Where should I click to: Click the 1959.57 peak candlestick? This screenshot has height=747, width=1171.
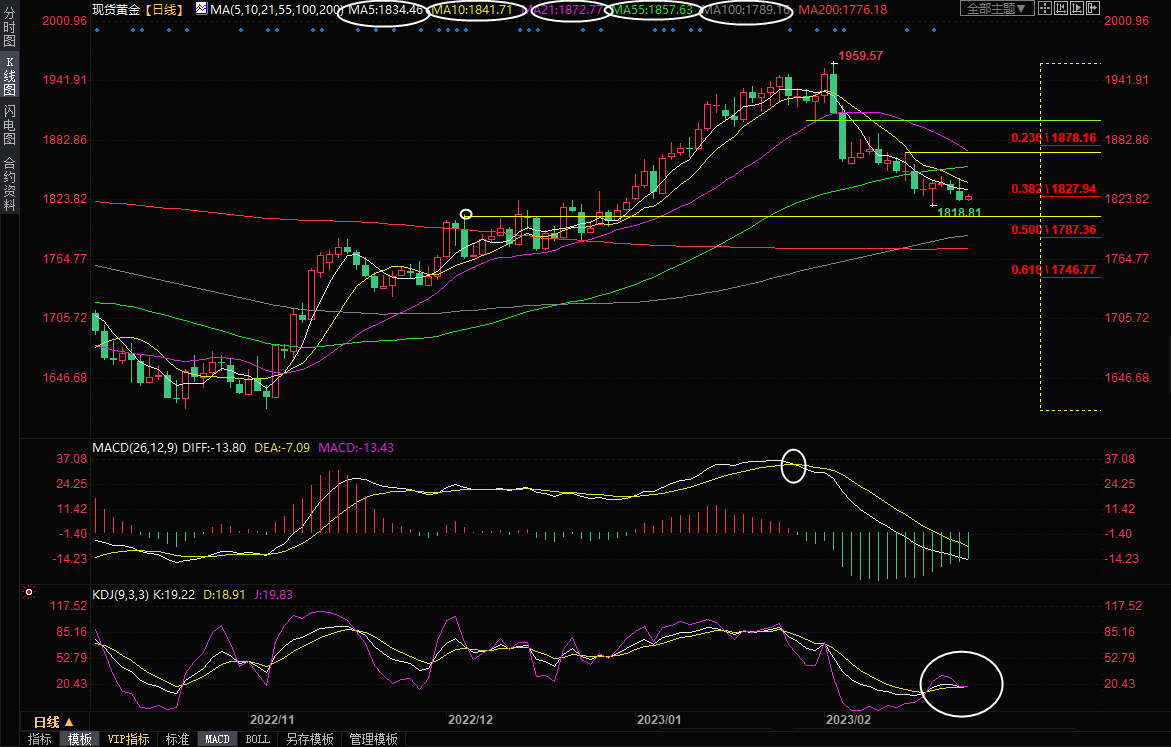click(x=833, y=91)
